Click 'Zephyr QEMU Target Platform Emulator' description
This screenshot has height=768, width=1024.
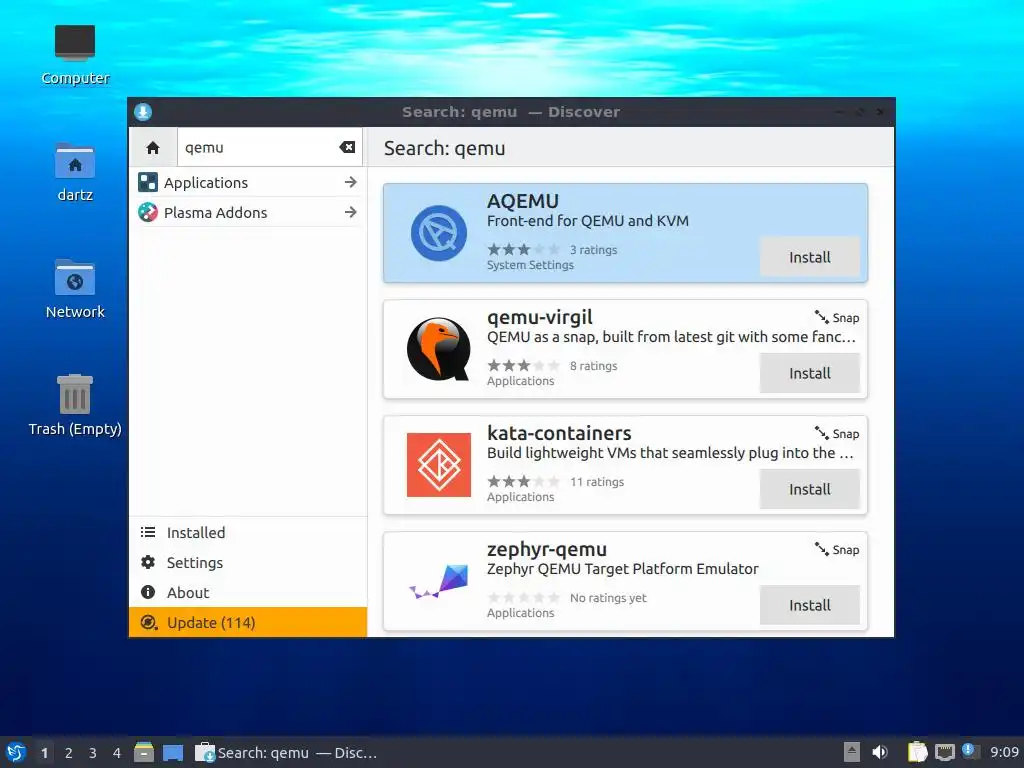(x=623, y=569)
